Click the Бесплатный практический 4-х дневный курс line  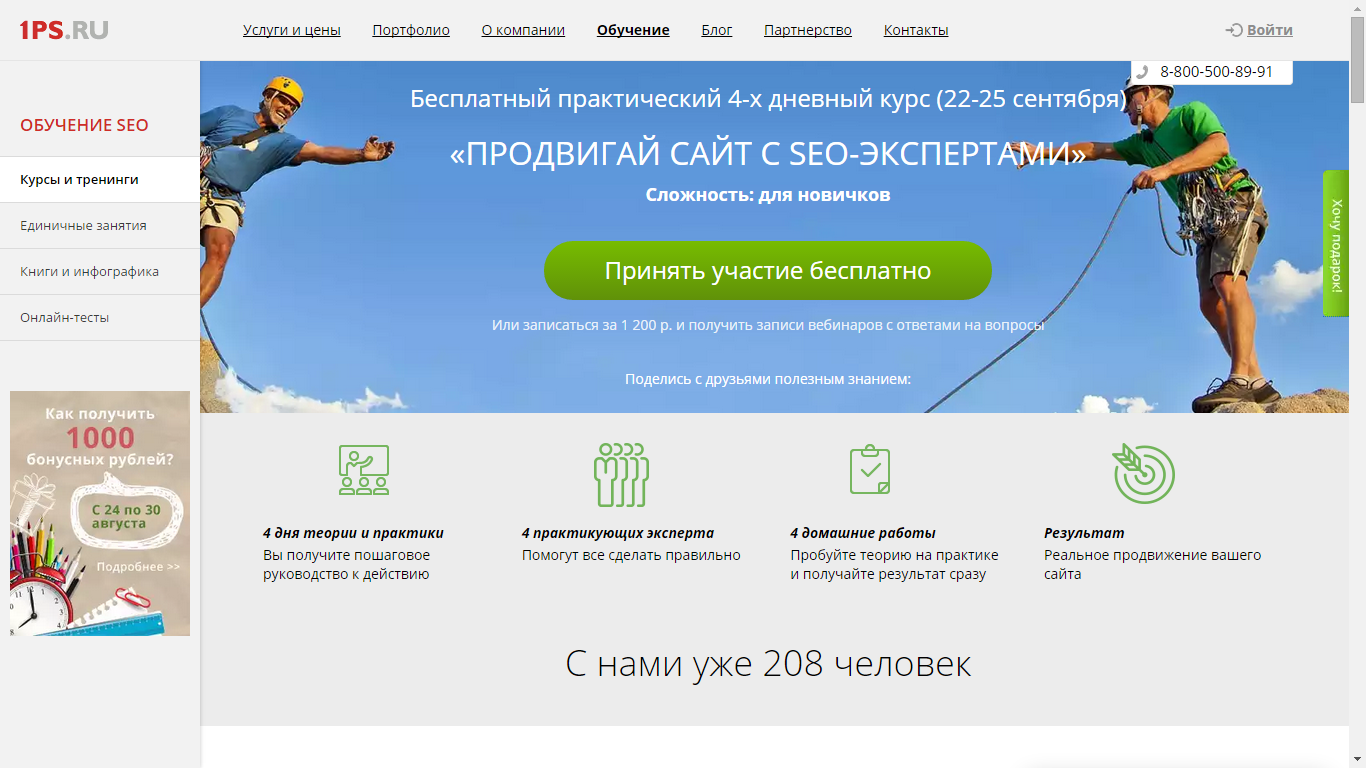click(768, 99)
